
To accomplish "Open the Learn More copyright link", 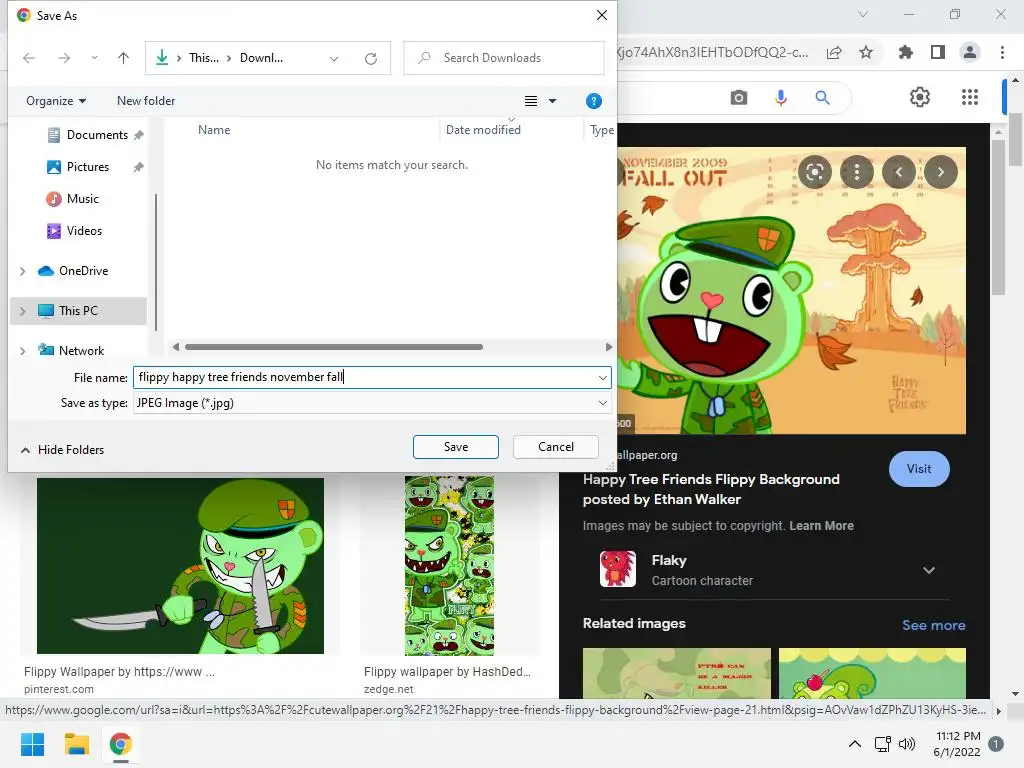I will click(821, 526).
